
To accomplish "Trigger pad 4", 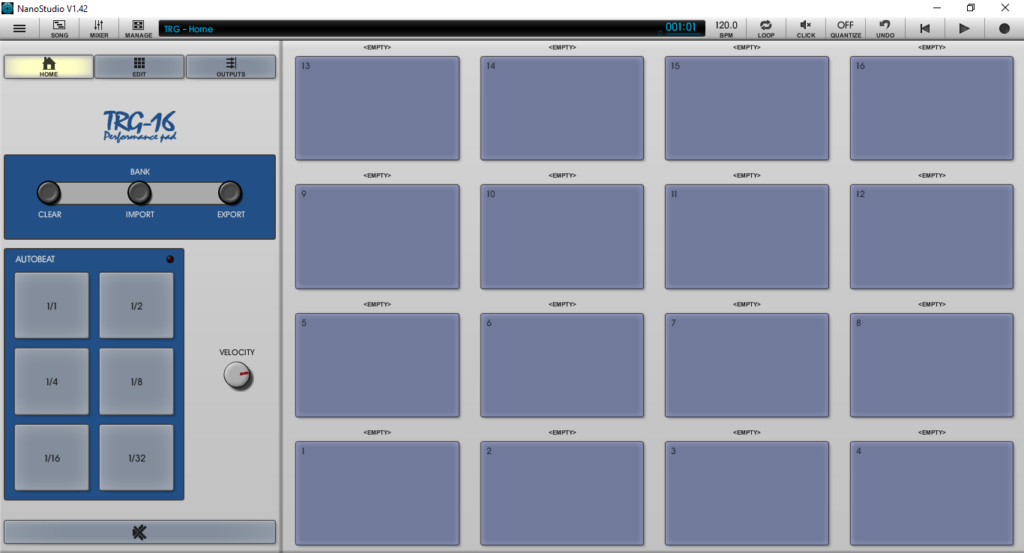I will pyautogui.click(x=932, y=493).
